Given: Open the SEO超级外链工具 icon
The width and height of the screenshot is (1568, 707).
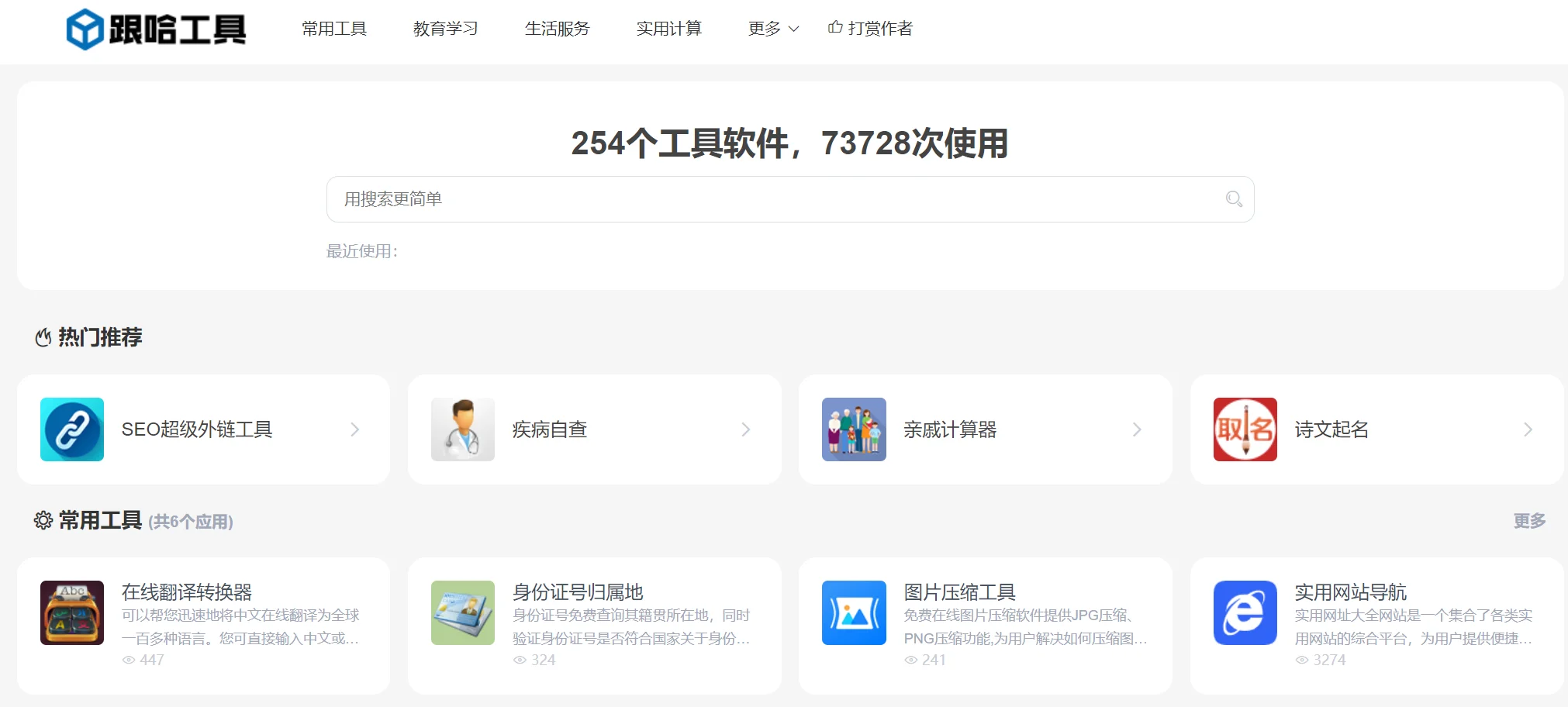Looking at the screenshot, I should pos(72,429).
